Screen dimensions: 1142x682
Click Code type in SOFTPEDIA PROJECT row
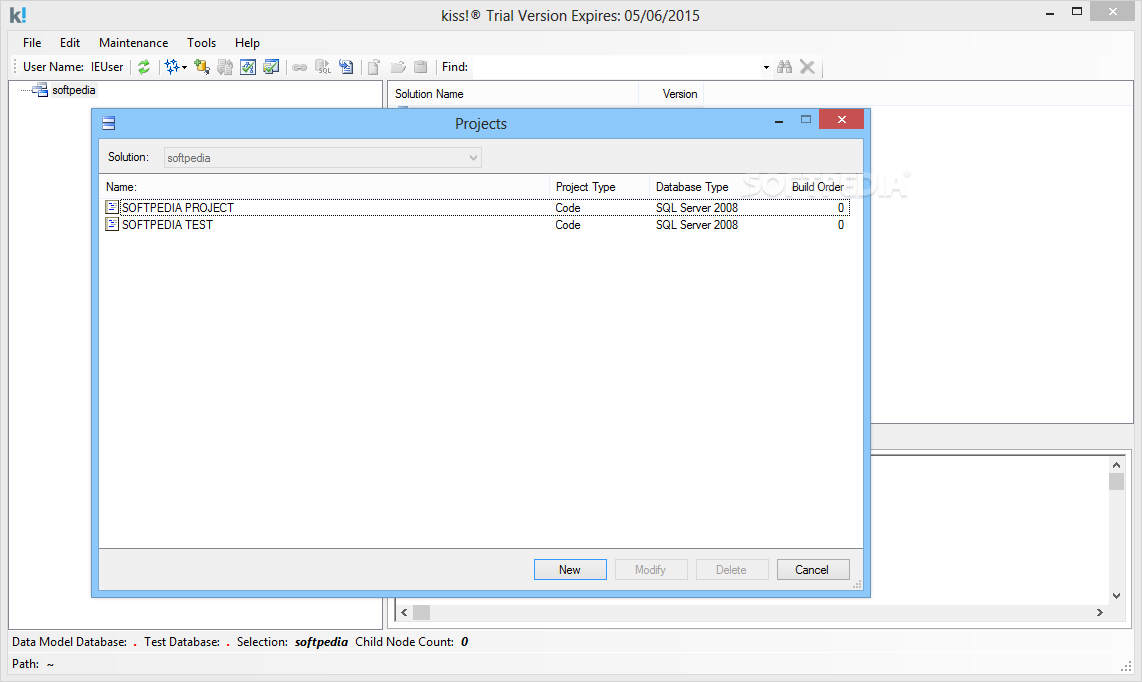tap(567, 207)
